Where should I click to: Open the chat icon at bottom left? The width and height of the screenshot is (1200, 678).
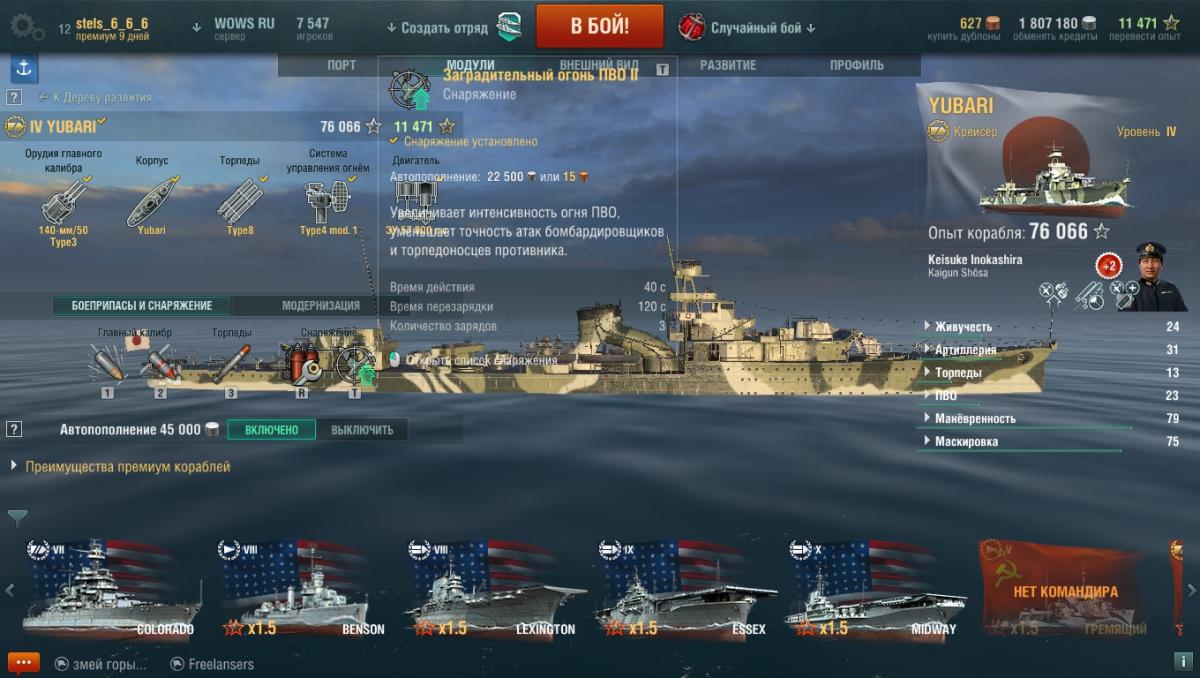coord(23,663)
